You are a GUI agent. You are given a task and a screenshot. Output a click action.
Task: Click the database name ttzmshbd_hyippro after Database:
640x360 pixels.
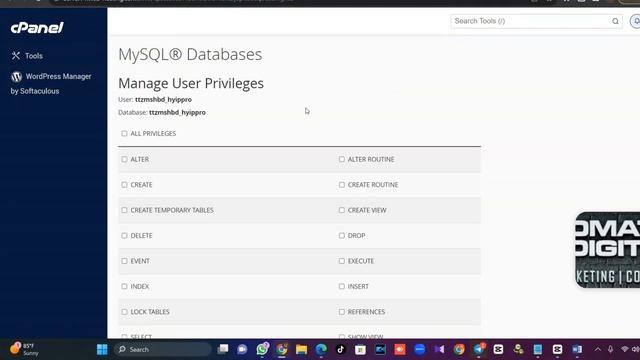click(177, 113)
